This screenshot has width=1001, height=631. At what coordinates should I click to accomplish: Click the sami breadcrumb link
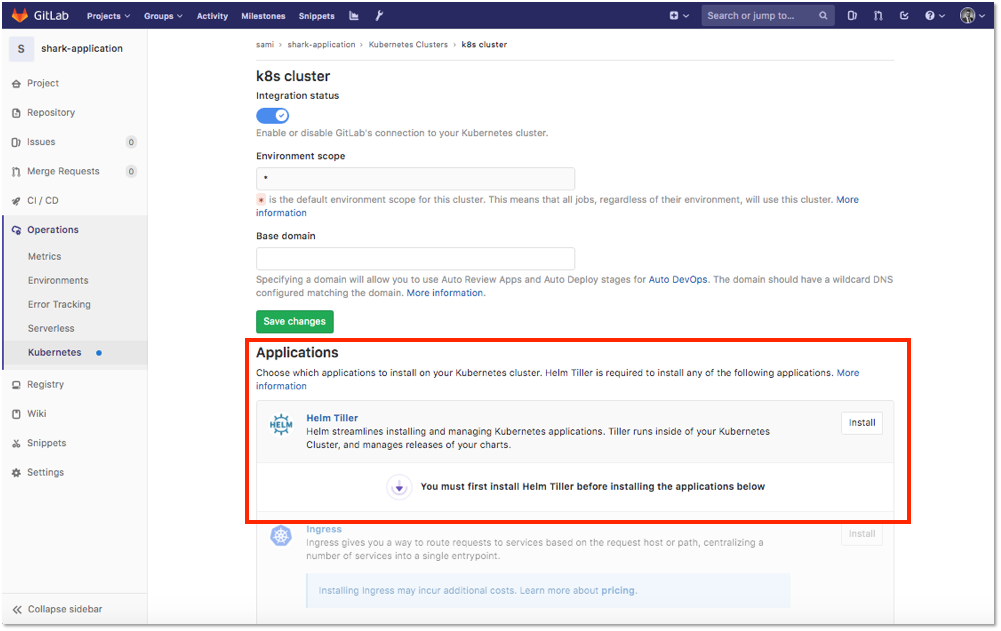pyautogui.click(x=265, y=45)
